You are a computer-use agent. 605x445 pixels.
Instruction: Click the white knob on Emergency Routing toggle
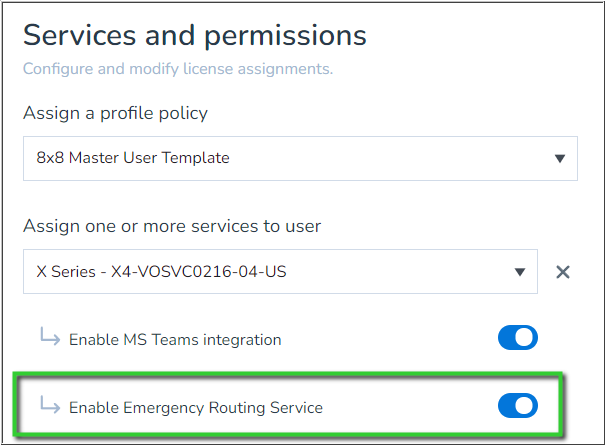tap(524, 406)
